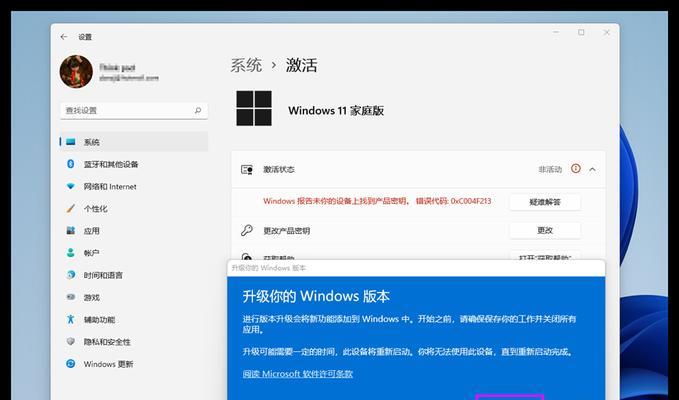Click the system monitor icon in sidebar
This screenshot has width=679, height=400.
[x=71, y=142]
